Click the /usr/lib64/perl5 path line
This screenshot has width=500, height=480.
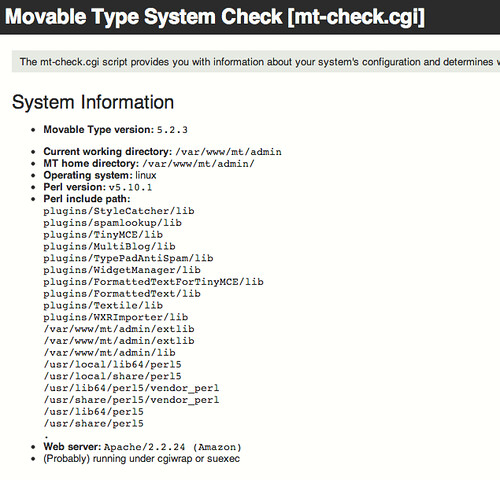[x=94, y=412]
